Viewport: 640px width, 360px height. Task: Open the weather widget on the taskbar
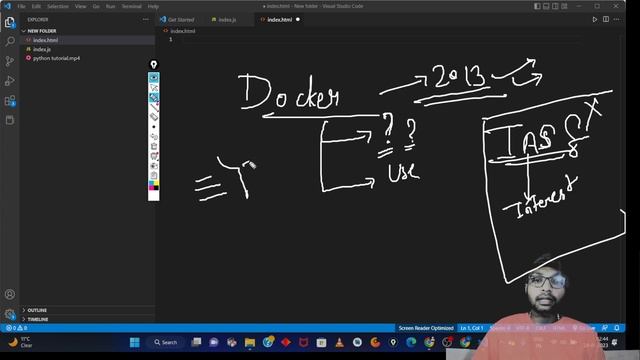tap(20, 342)
